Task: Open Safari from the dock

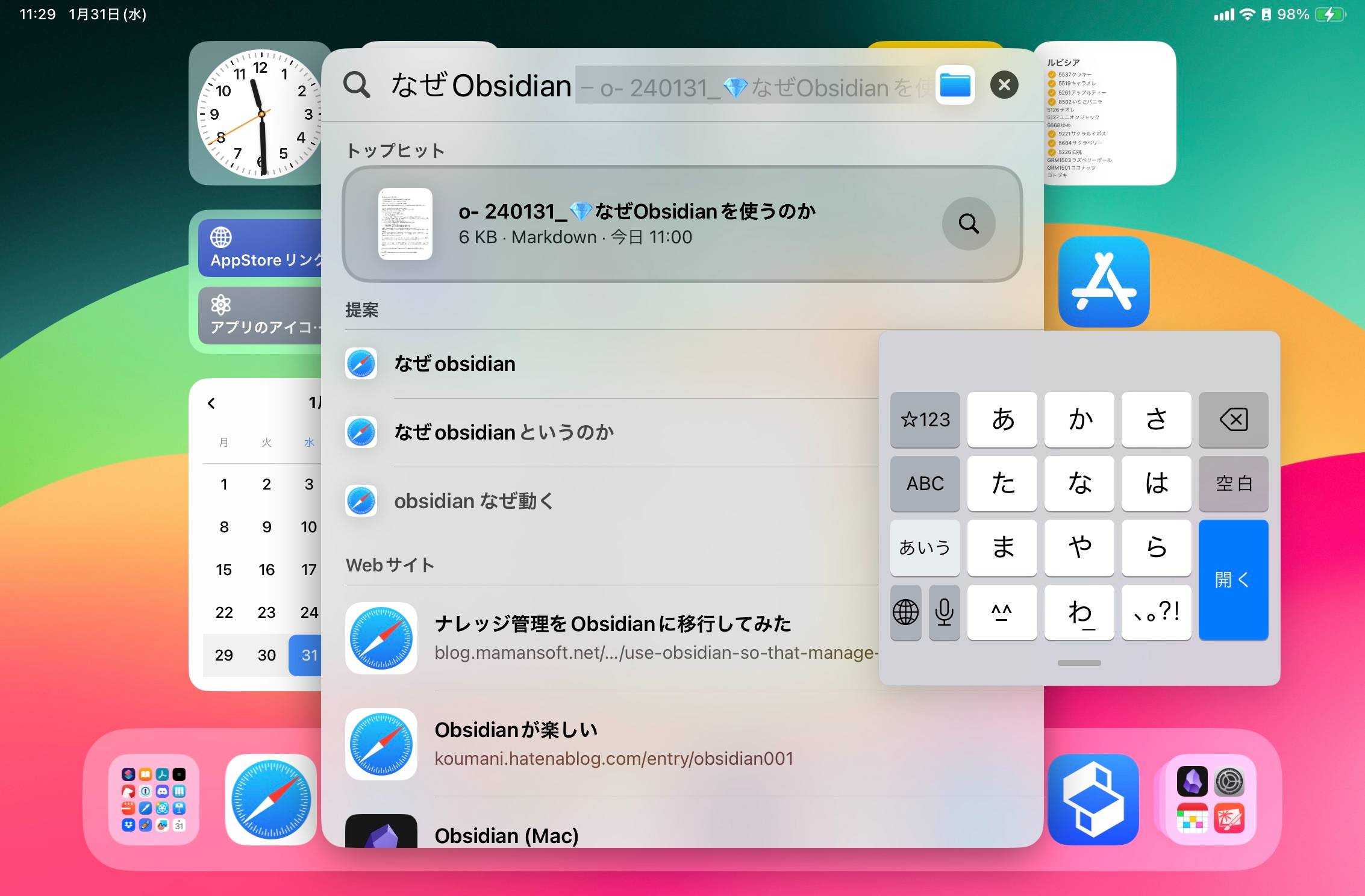Action: click(x=271, y=800)
